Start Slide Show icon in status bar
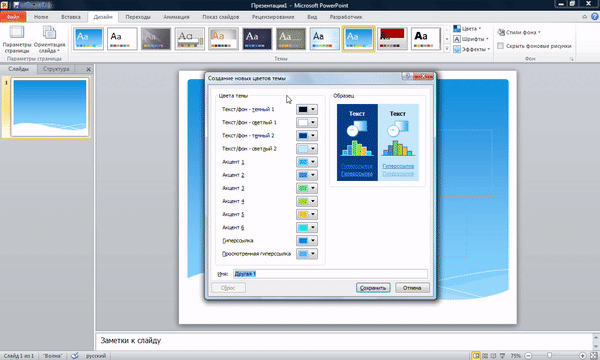Image resolution: width=600 pixels, height=360 pixels. [x=502, y=356]
